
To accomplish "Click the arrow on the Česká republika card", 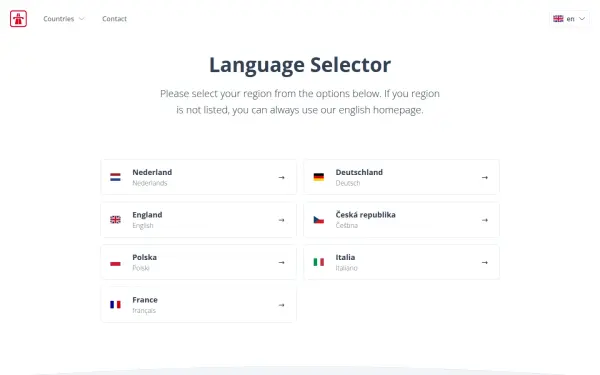I will (485, 220).
